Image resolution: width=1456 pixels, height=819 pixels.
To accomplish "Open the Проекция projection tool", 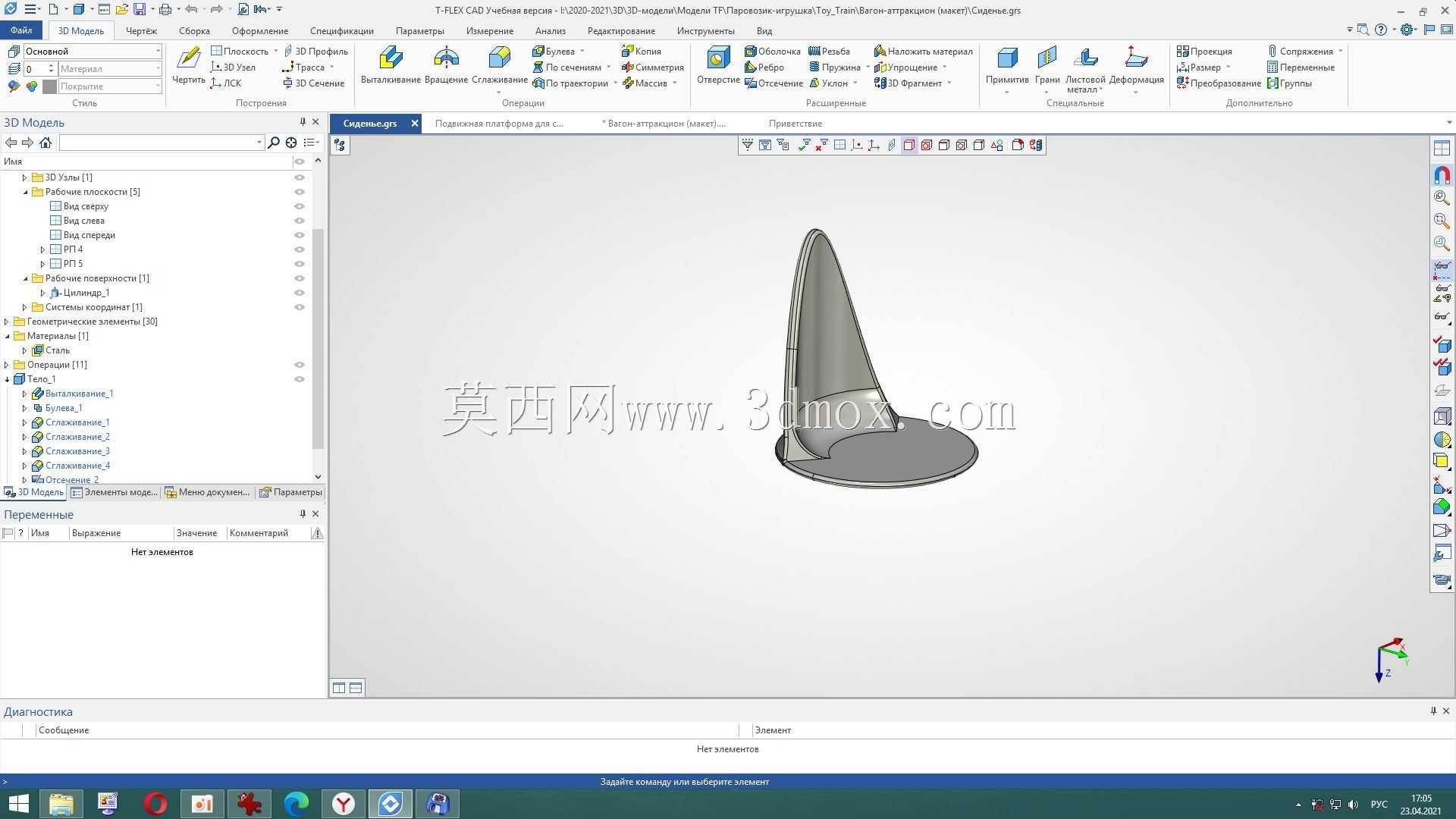I will coord(1204,52).
